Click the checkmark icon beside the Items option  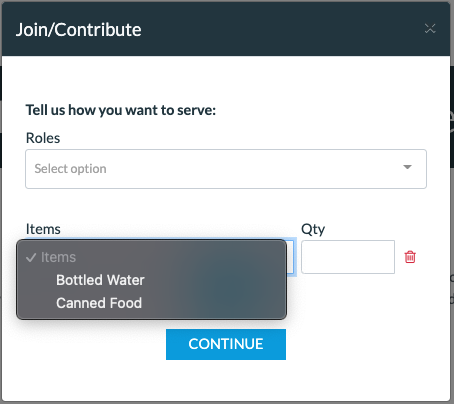[x=31, y=257]
